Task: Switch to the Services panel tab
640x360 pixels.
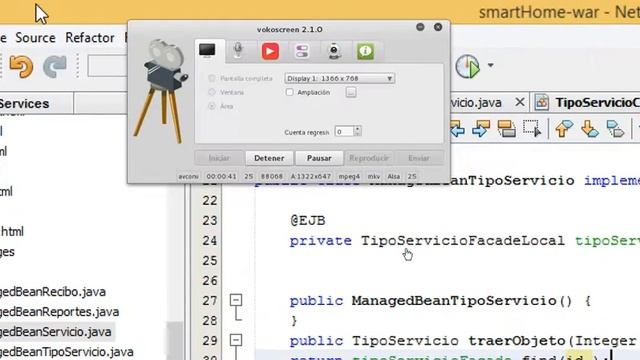Action: [x=24, y=104]
